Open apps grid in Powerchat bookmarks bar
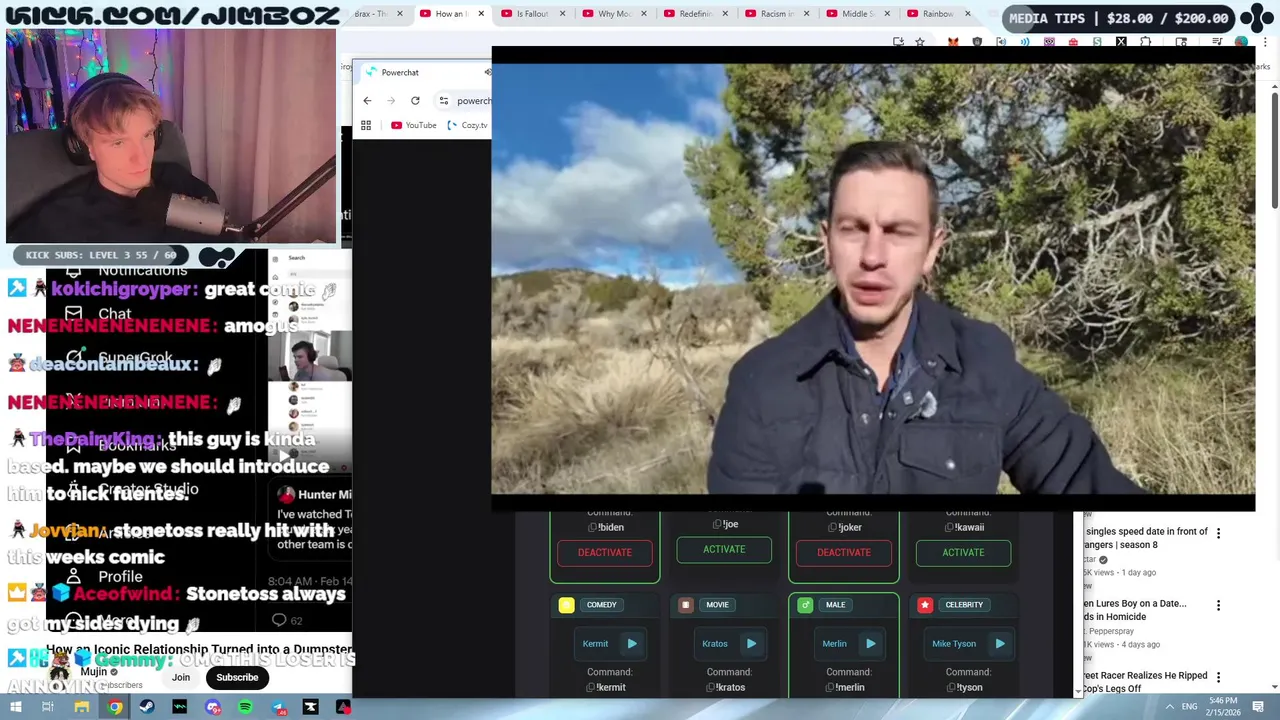Image resolution: width=1280 pixels, height=720 pixels. tap(366, 125)
